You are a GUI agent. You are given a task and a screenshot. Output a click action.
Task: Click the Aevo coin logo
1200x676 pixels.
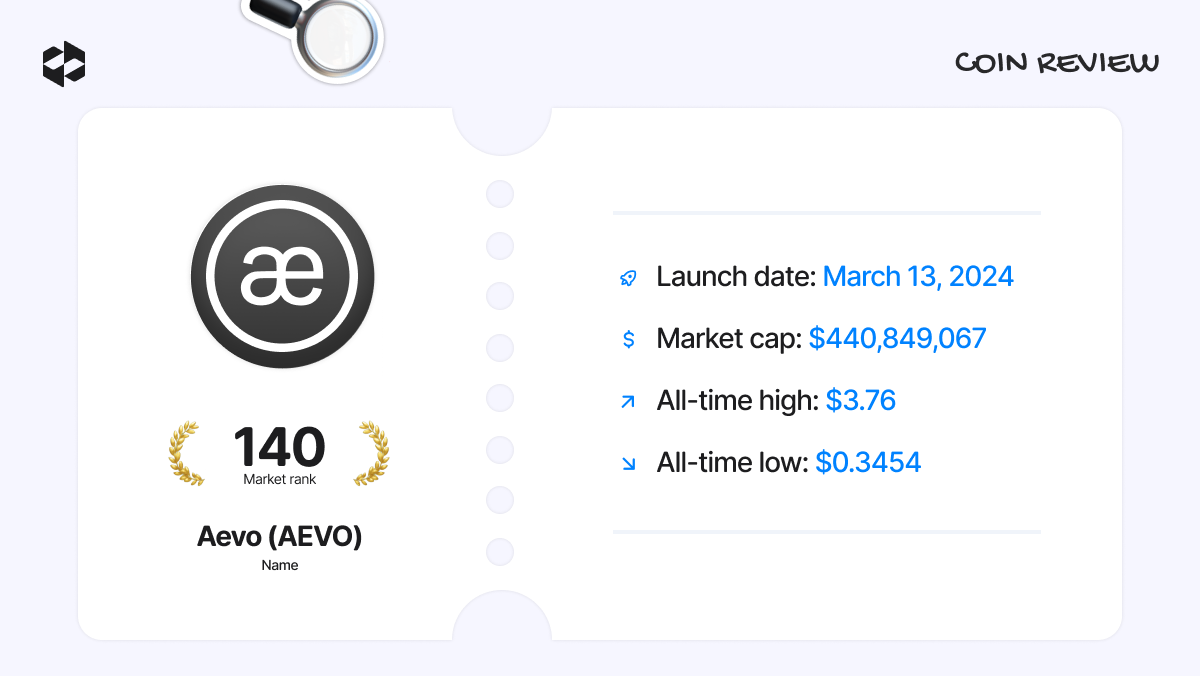283,278
